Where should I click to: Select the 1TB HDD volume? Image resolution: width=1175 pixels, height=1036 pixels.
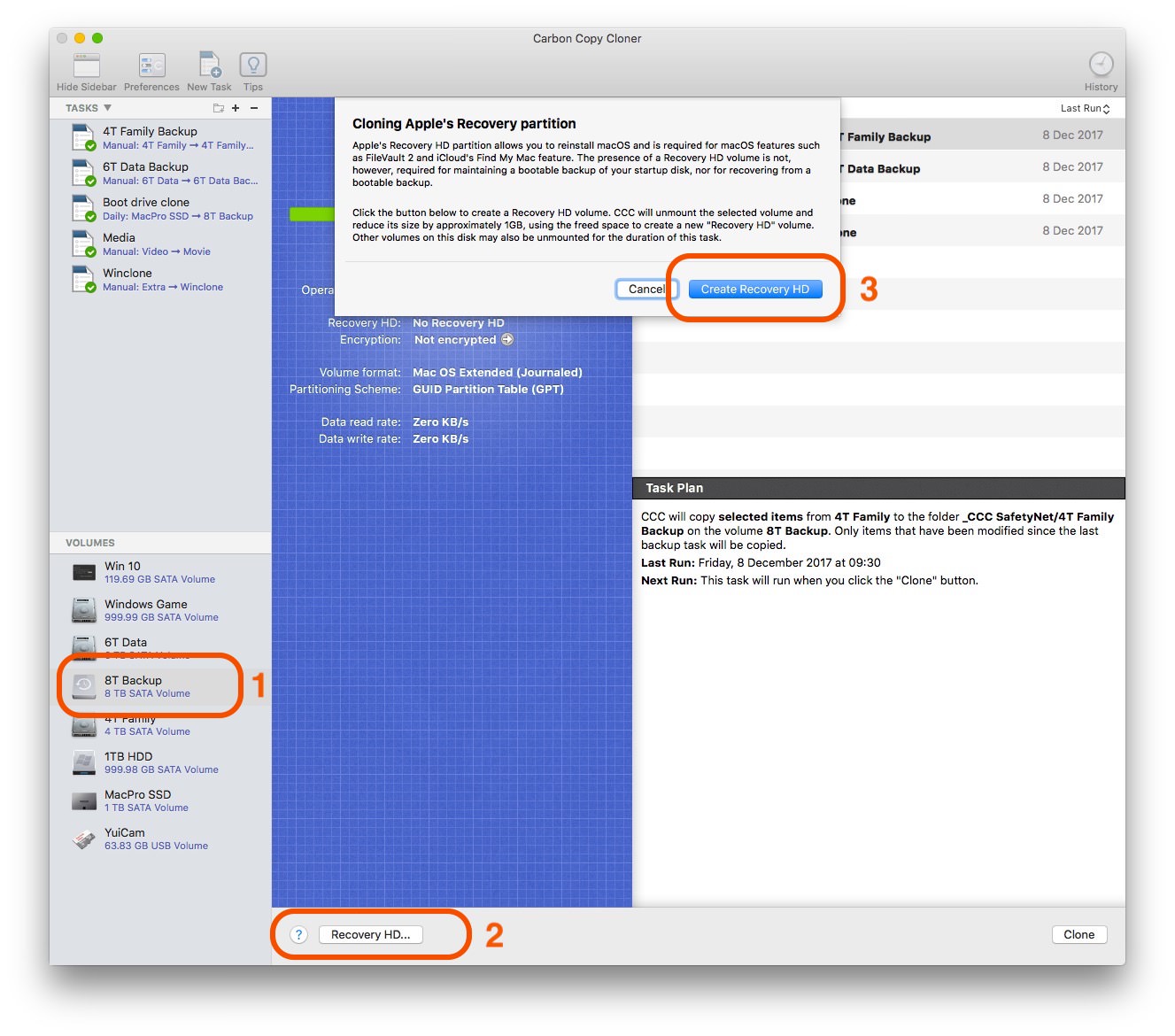point(160,762)
